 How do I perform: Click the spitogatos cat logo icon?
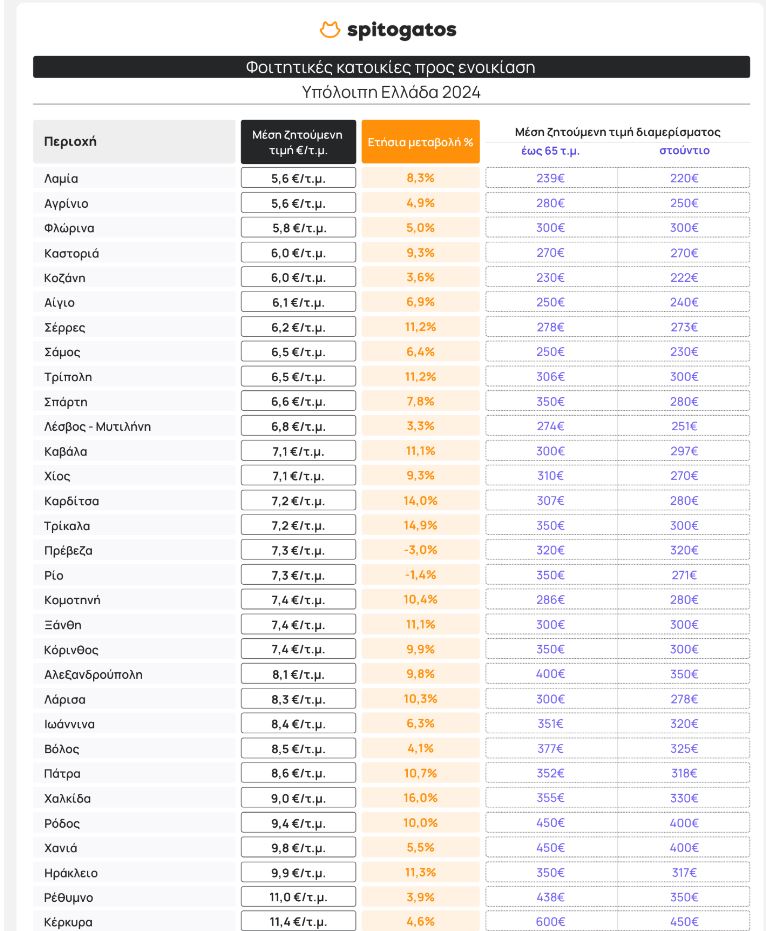click(330, 30)
